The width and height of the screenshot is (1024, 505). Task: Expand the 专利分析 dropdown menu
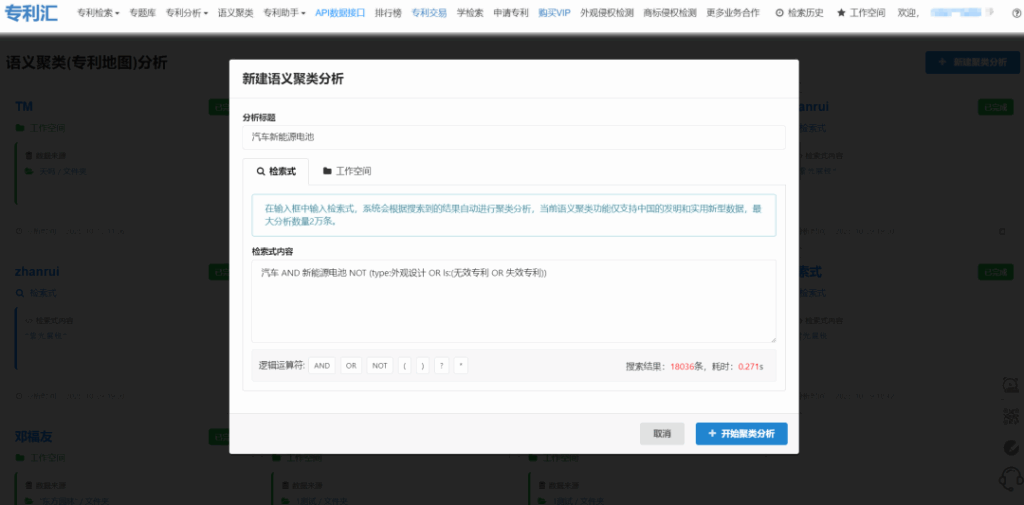click(186, 13)
